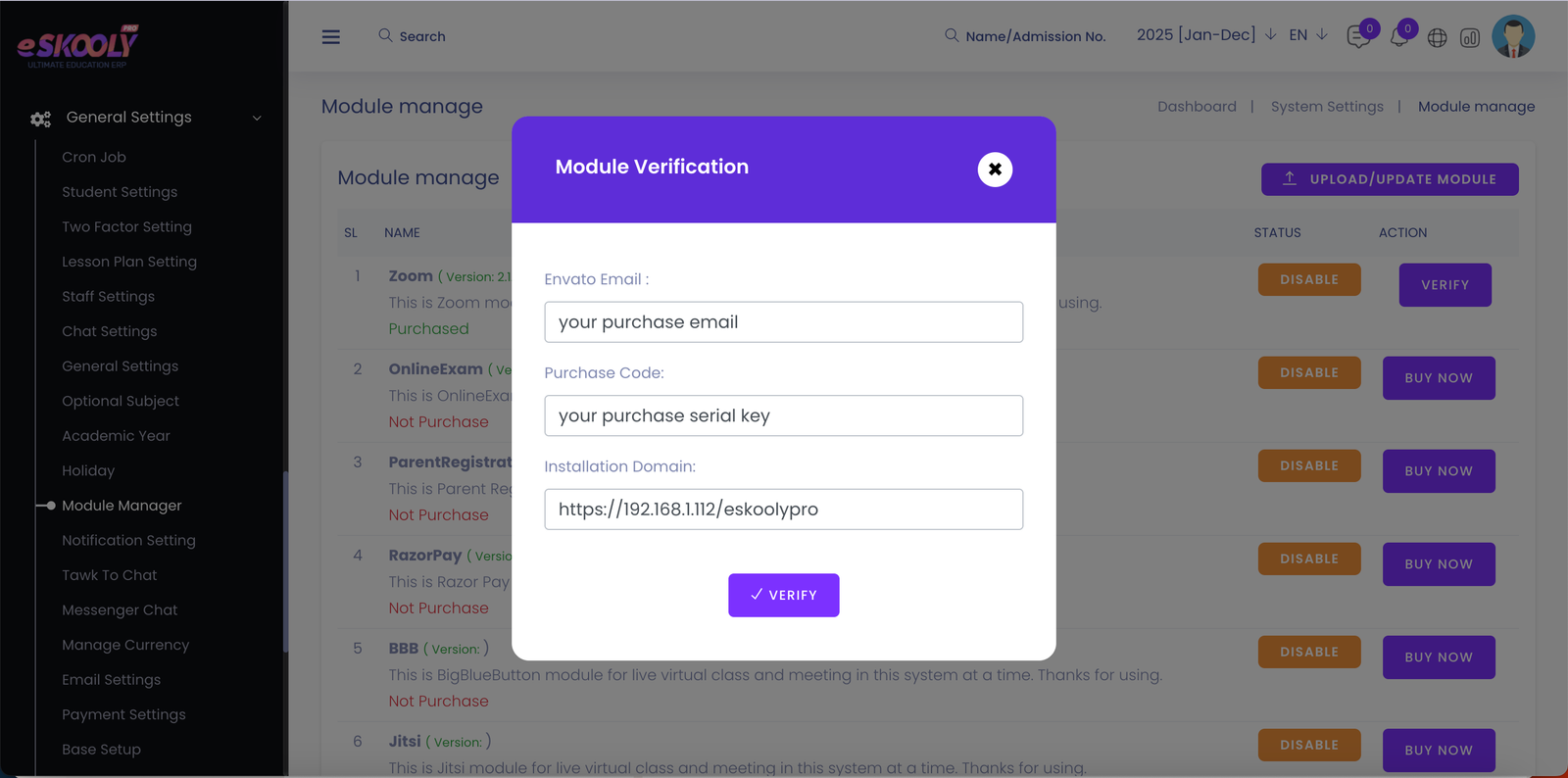
Task: Click the hamburger menu icon
Action: [x=331, y=37]
